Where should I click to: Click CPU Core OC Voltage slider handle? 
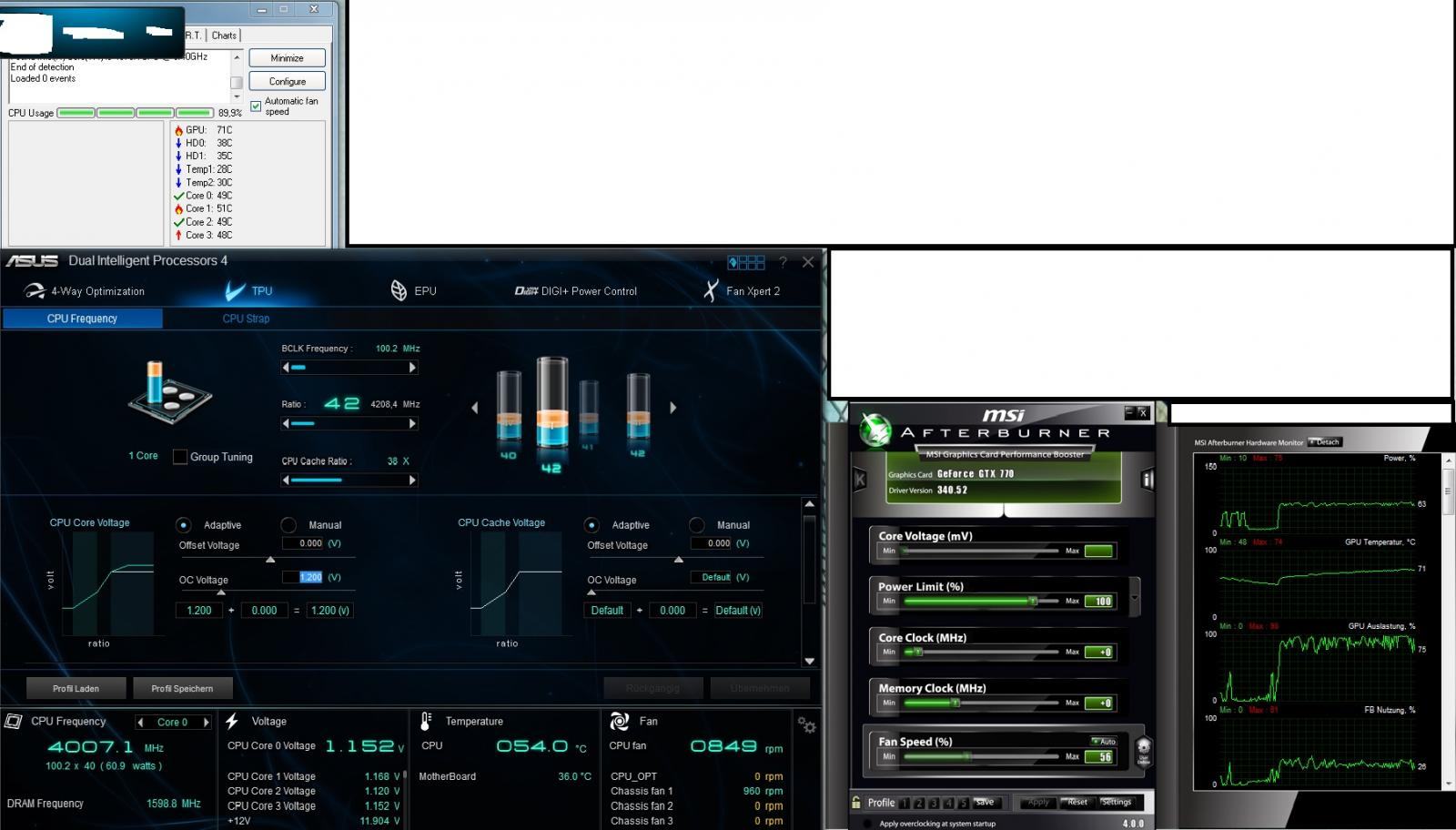pos(221,592)
